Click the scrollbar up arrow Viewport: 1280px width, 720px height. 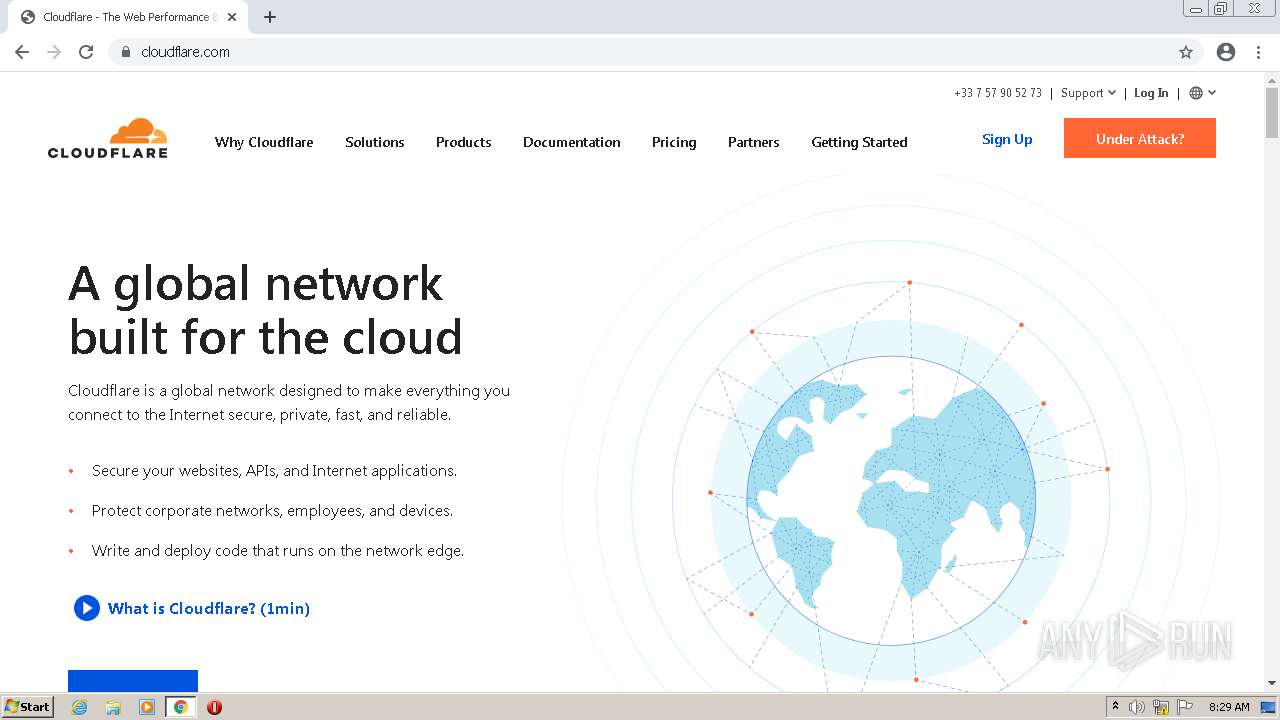click(x=1271, y=80)
